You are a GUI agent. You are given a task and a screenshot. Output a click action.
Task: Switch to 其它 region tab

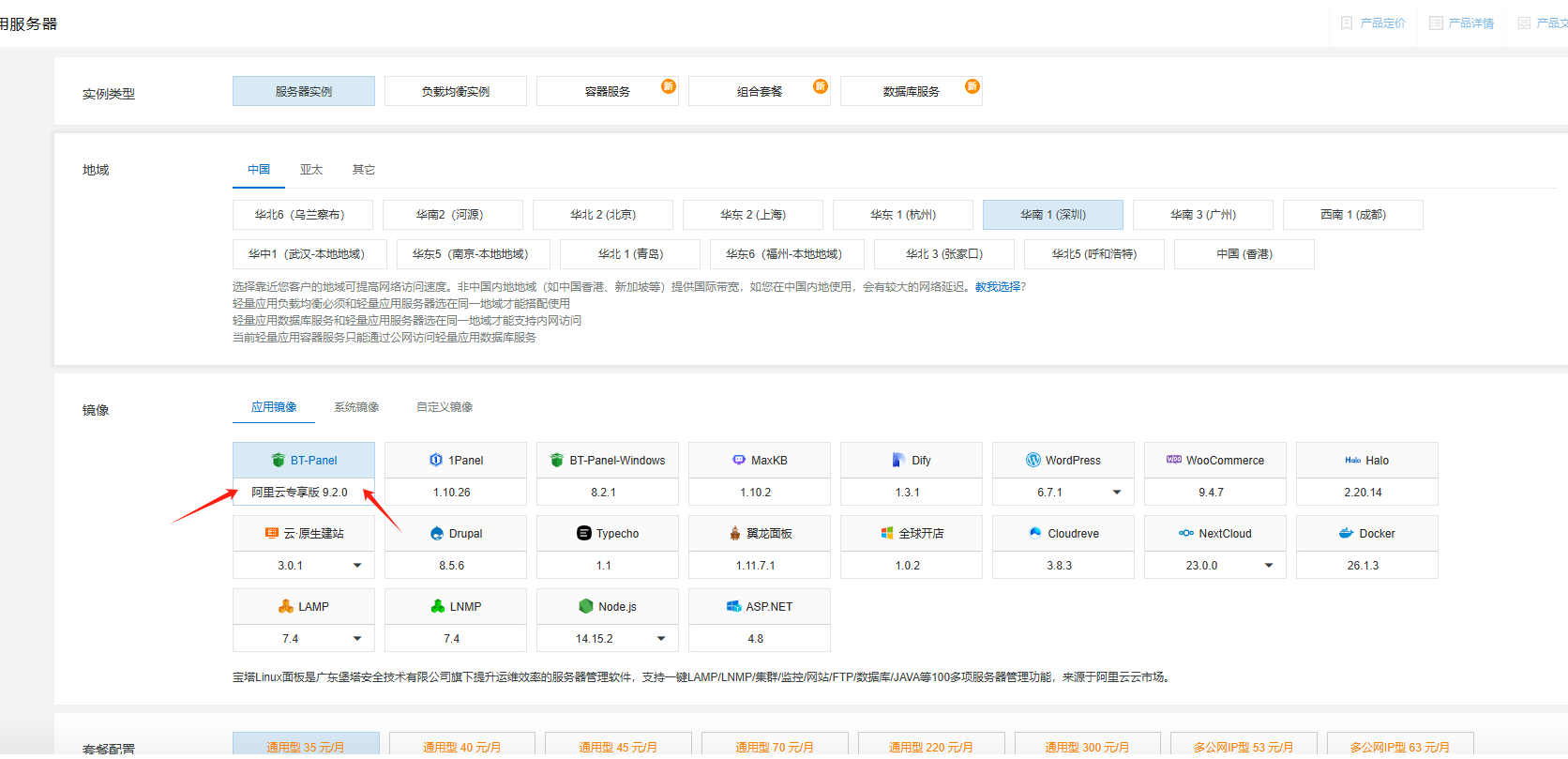[364, 170]
